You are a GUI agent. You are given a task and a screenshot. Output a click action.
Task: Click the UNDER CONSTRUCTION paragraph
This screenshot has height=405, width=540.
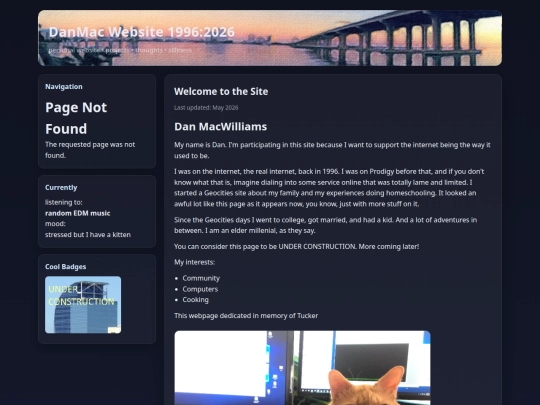click(x=297, y=247)
